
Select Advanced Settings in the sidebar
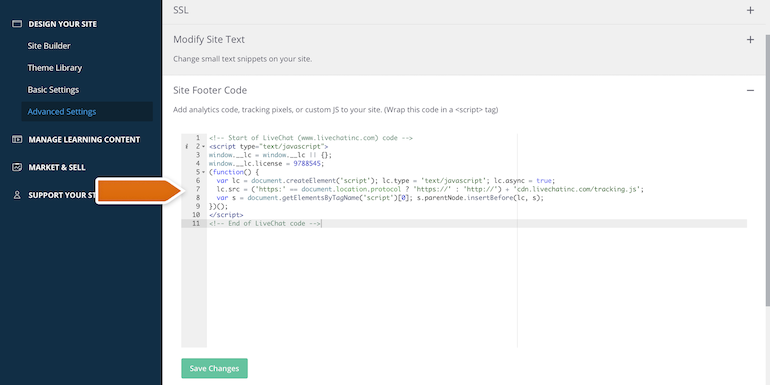87,111
